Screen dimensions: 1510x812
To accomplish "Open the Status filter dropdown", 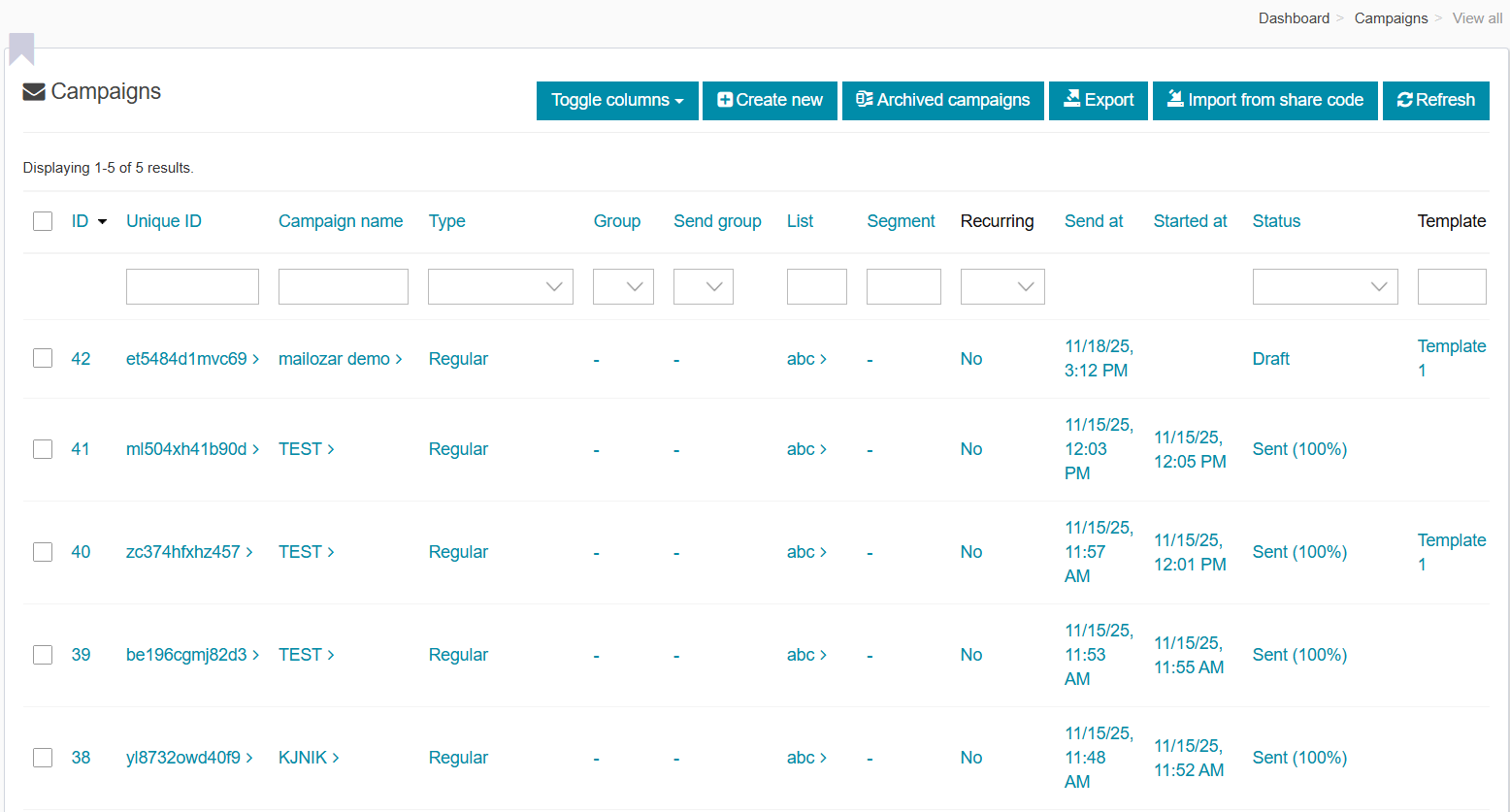I will [x=1325, y=286].
